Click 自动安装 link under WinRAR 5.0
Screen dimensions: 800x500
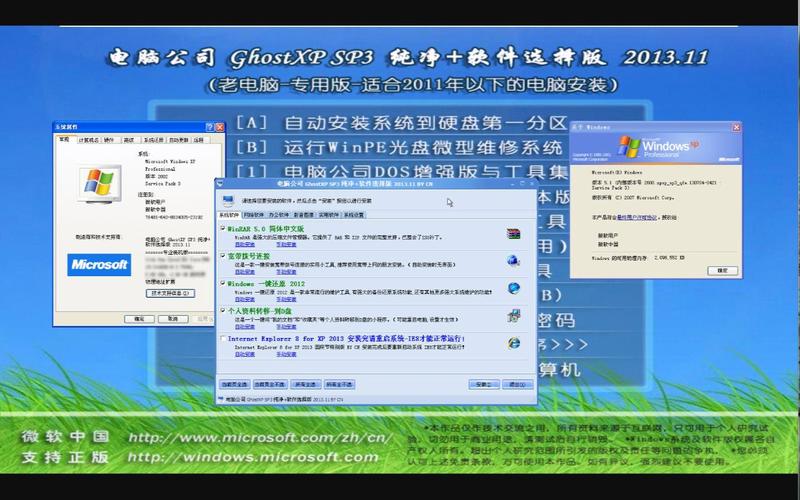(x=245, y=244)
